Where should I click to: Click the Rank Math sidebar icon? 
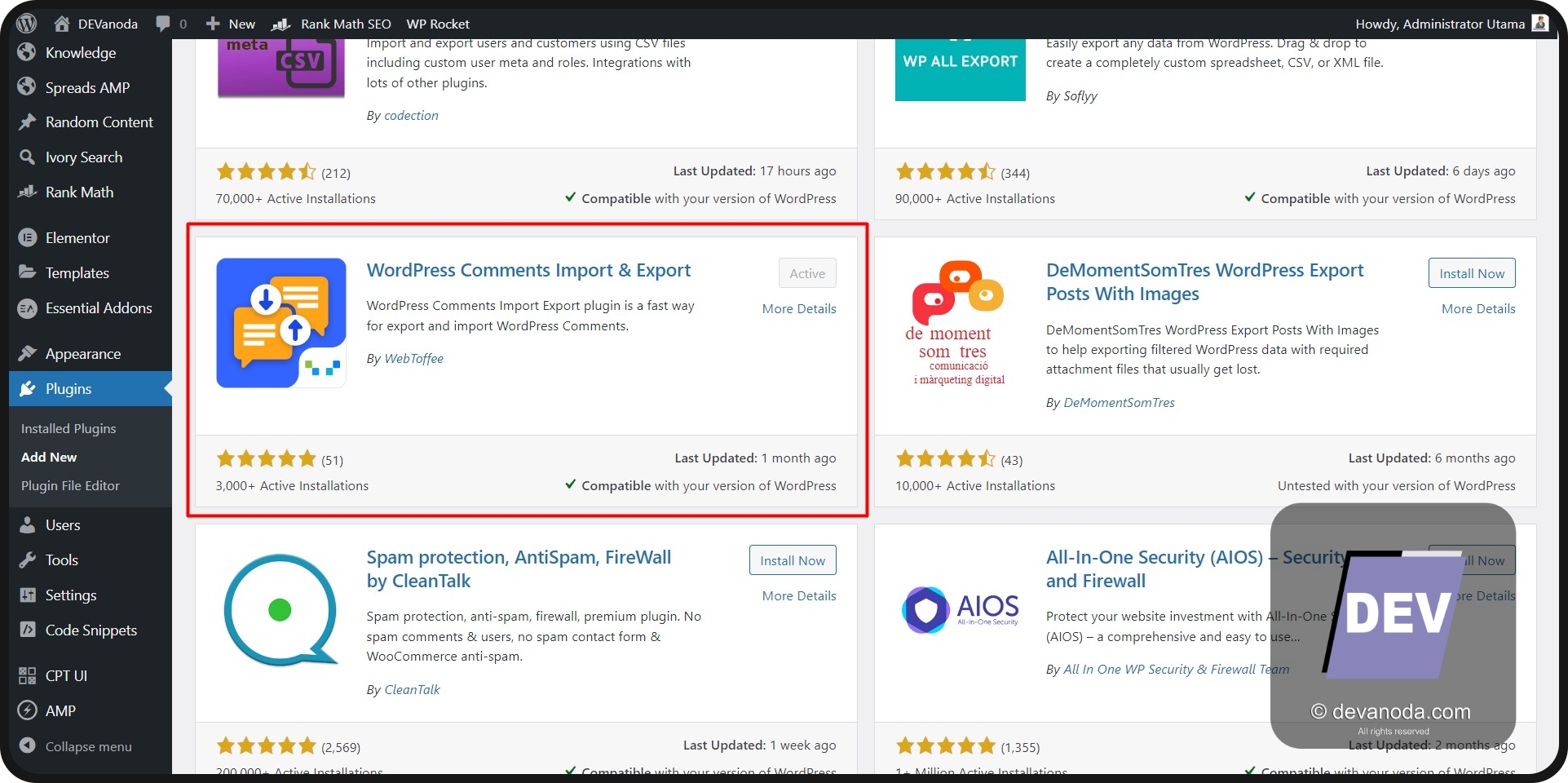[x=27, y=192]
